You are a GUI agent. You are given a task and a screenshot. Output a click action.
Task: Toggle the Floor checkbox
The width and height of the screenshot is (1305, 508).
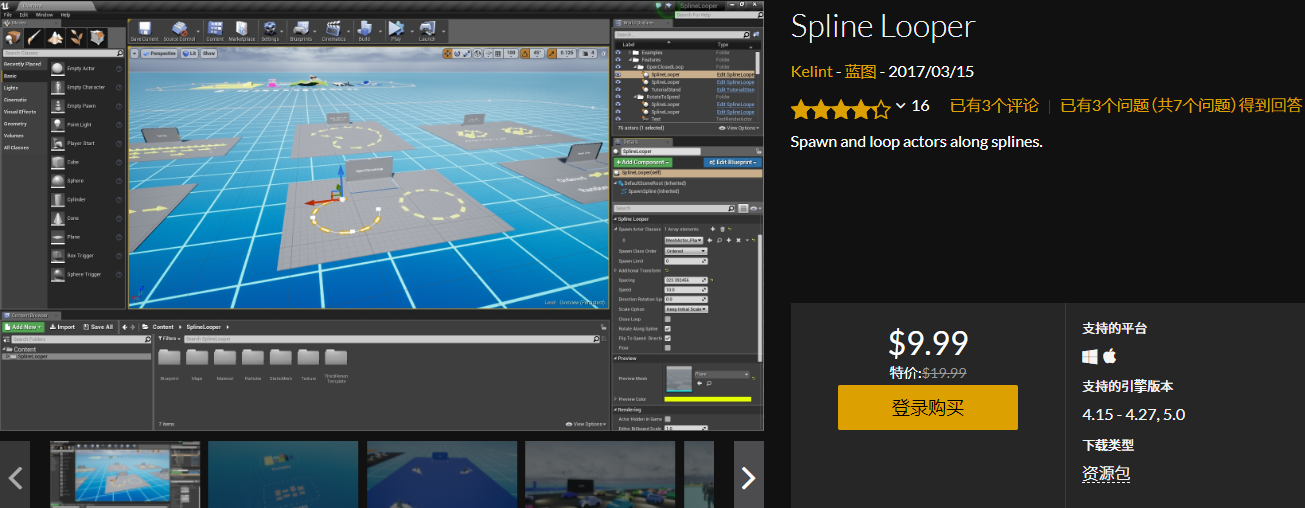pyautogui.click(x=667, y=348)
